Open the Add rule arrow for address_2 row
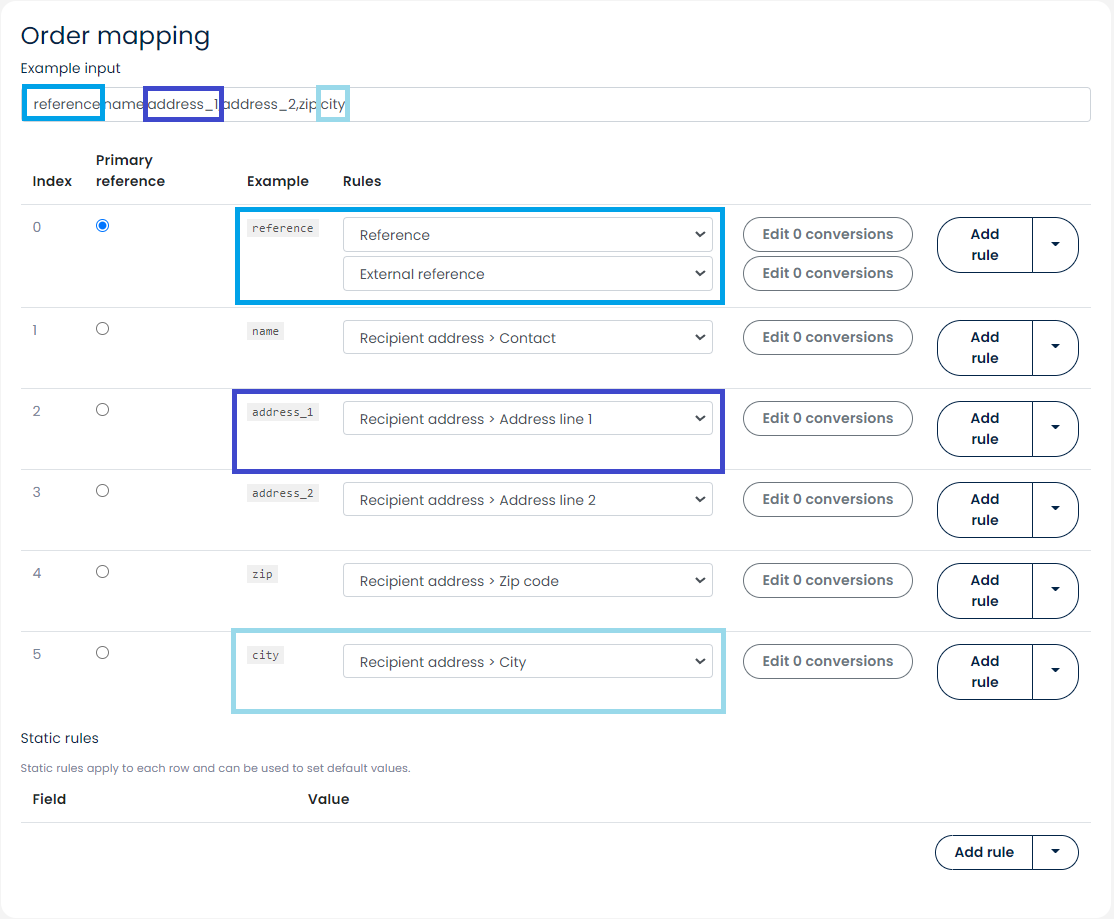This screenshot has height=919, width=1114. point(1055,510)
